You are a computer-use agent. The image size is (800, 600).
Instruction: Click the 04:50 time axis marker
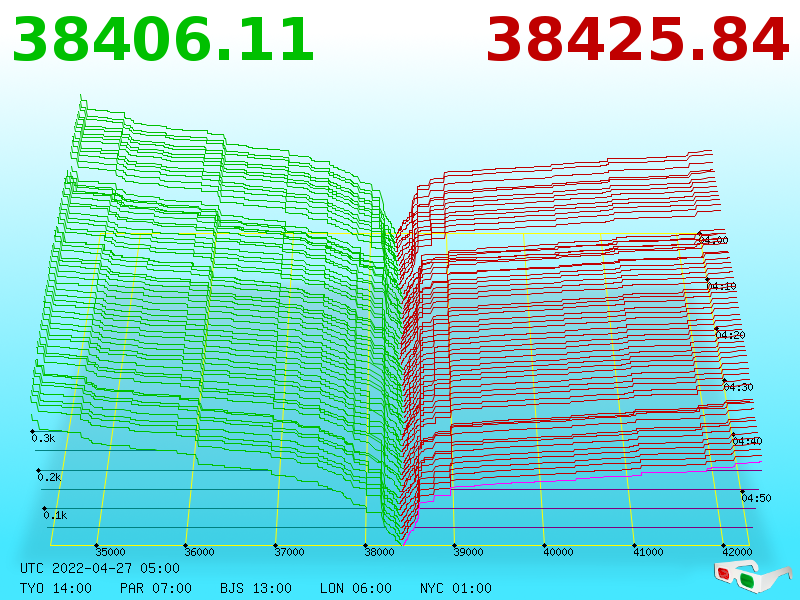tap(756, 498)
